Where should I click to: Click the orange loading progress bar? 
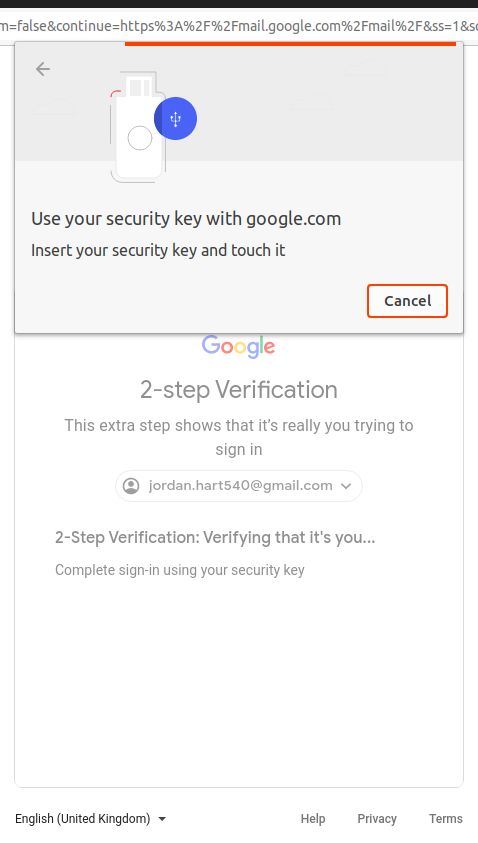(290, 44)
